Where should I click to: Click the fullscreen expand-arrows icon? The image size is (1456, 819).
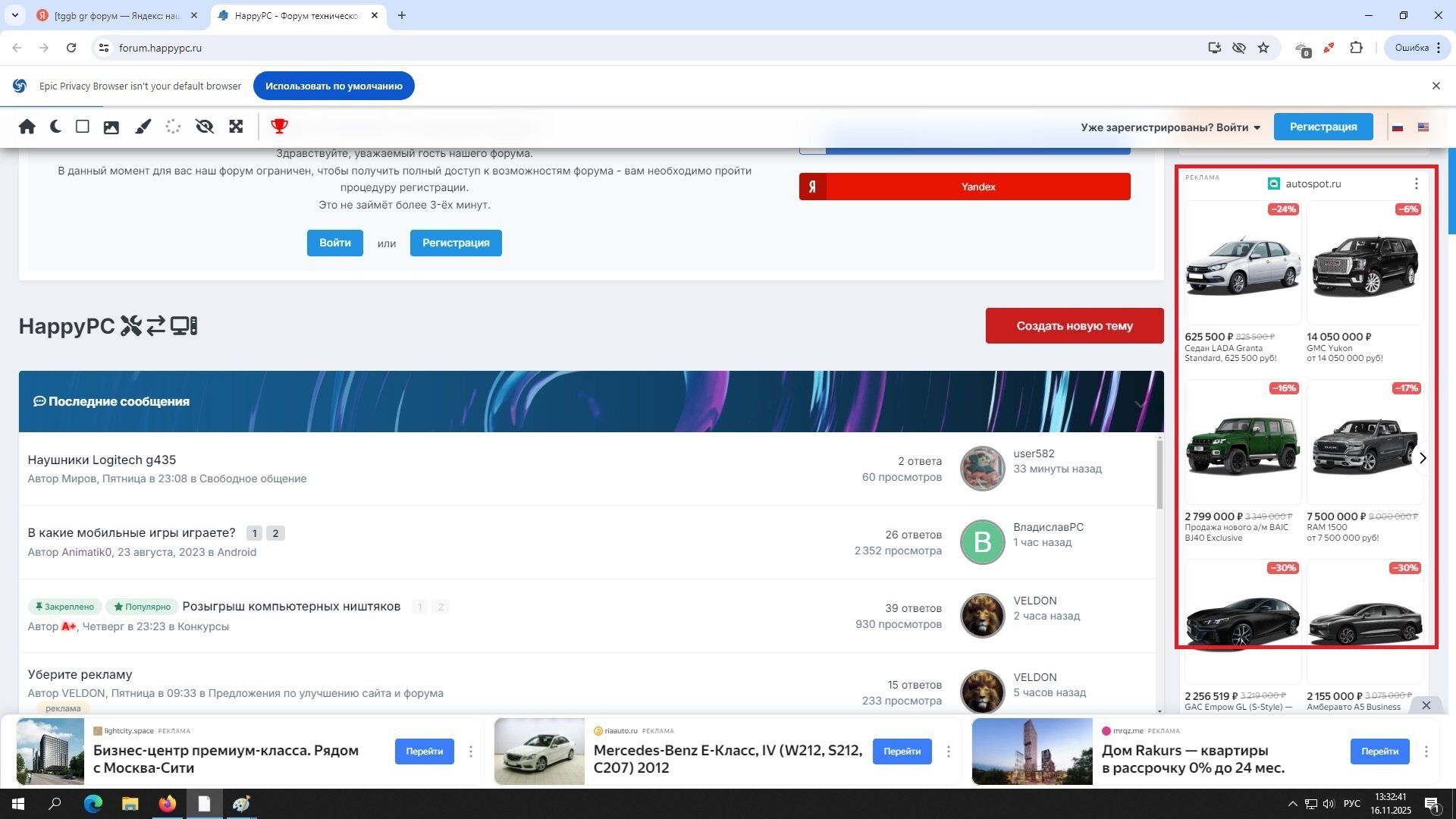[x=236, y=127]
